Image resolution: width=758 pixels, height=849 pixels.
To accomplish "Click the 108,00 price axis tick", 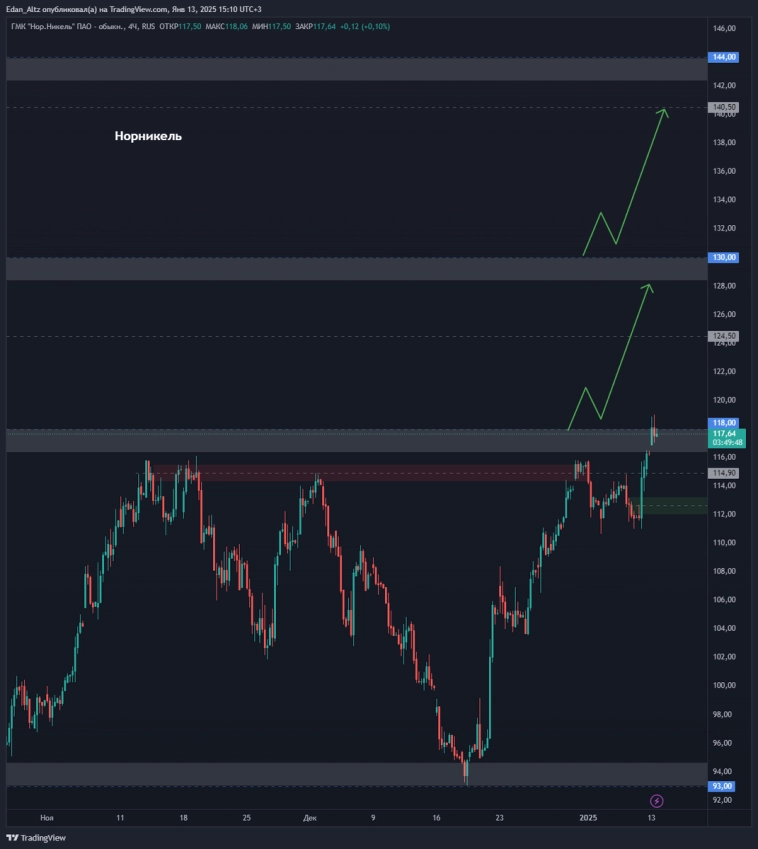I will pyautogui.click(x=724, y=571).
